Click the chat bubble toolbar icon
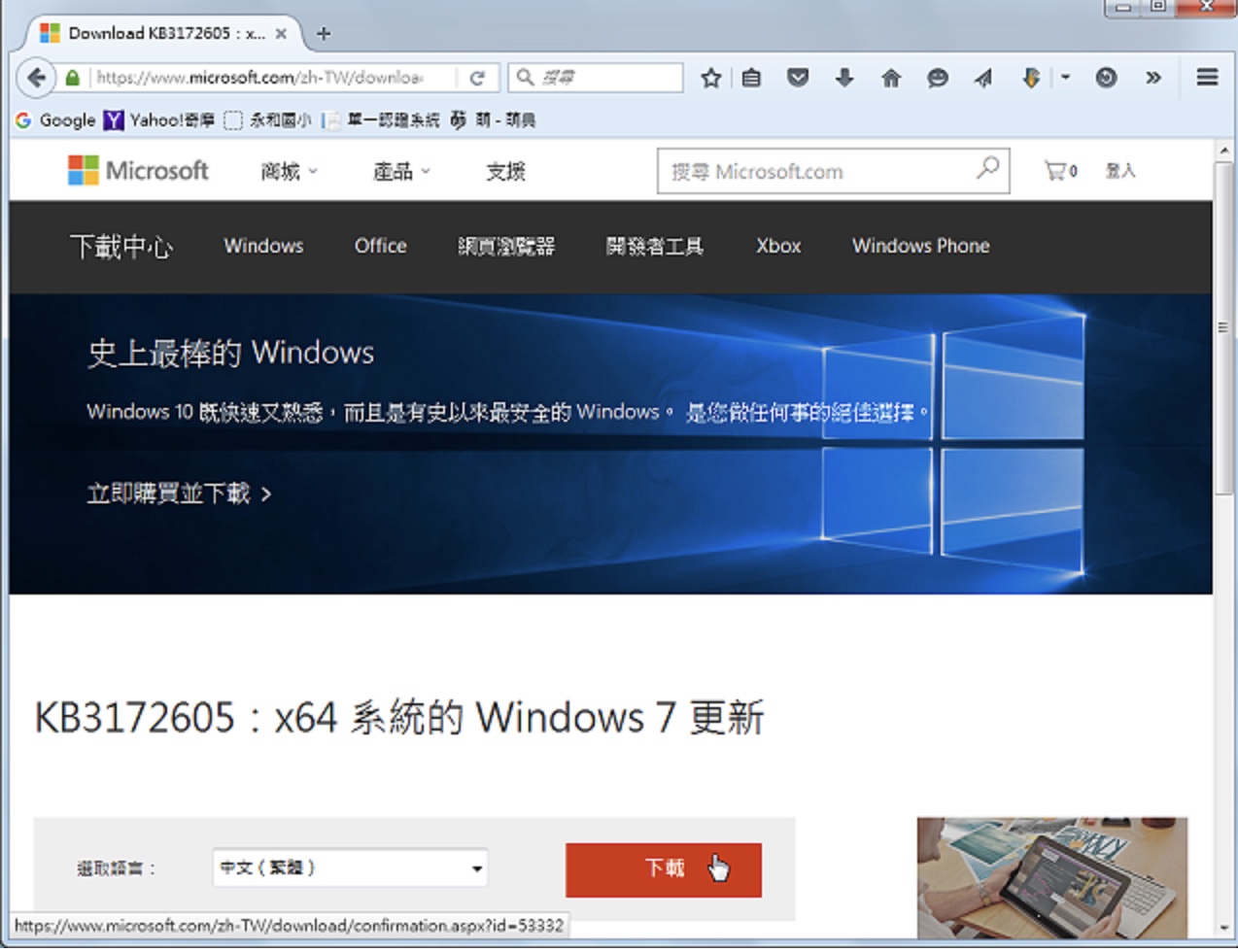1238x952 pixels. point(938,78)
